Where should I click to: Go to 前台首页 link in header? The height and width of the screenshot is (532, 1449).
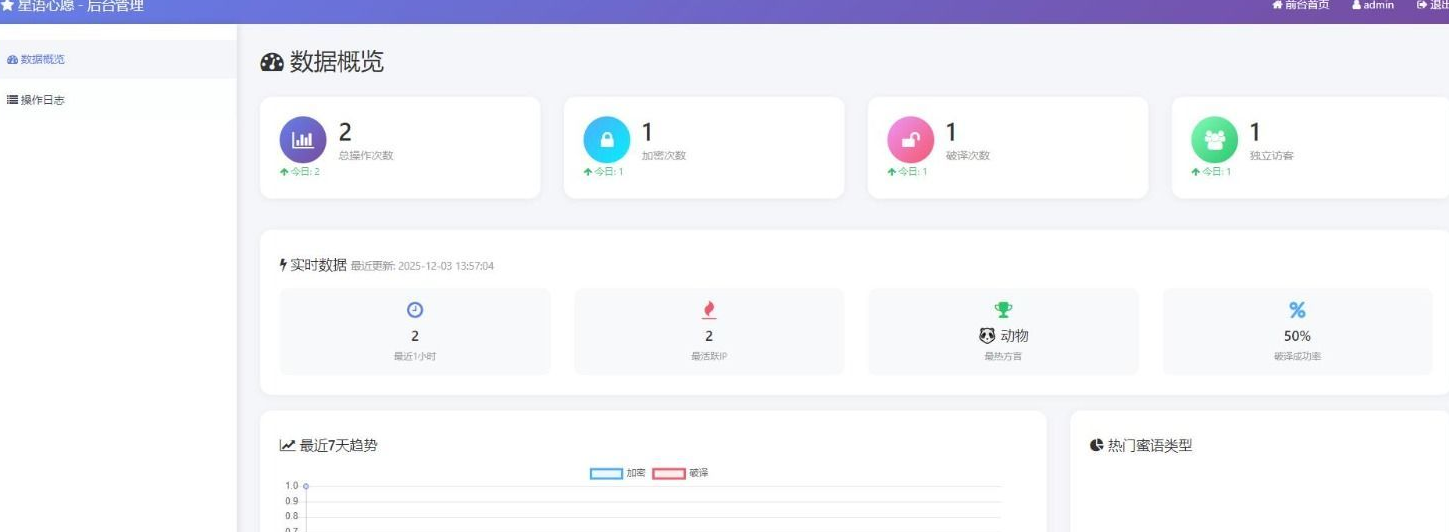tap(1301, 5)
